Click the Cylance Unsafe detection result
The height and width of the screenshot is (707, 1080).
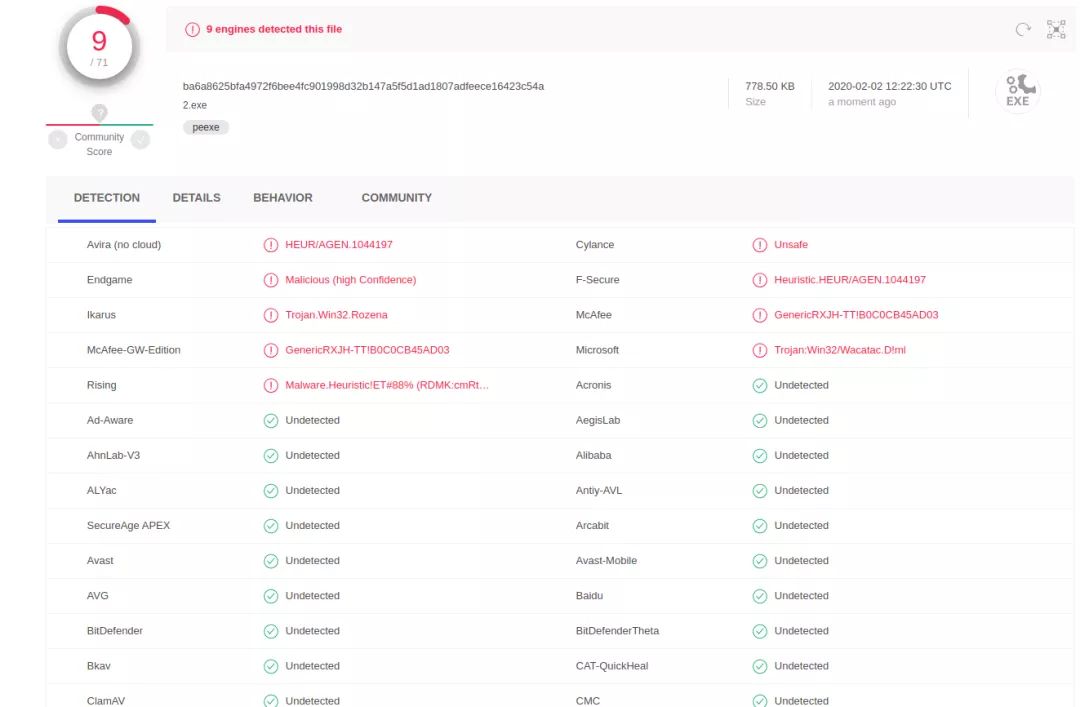(x=790, y=245)
